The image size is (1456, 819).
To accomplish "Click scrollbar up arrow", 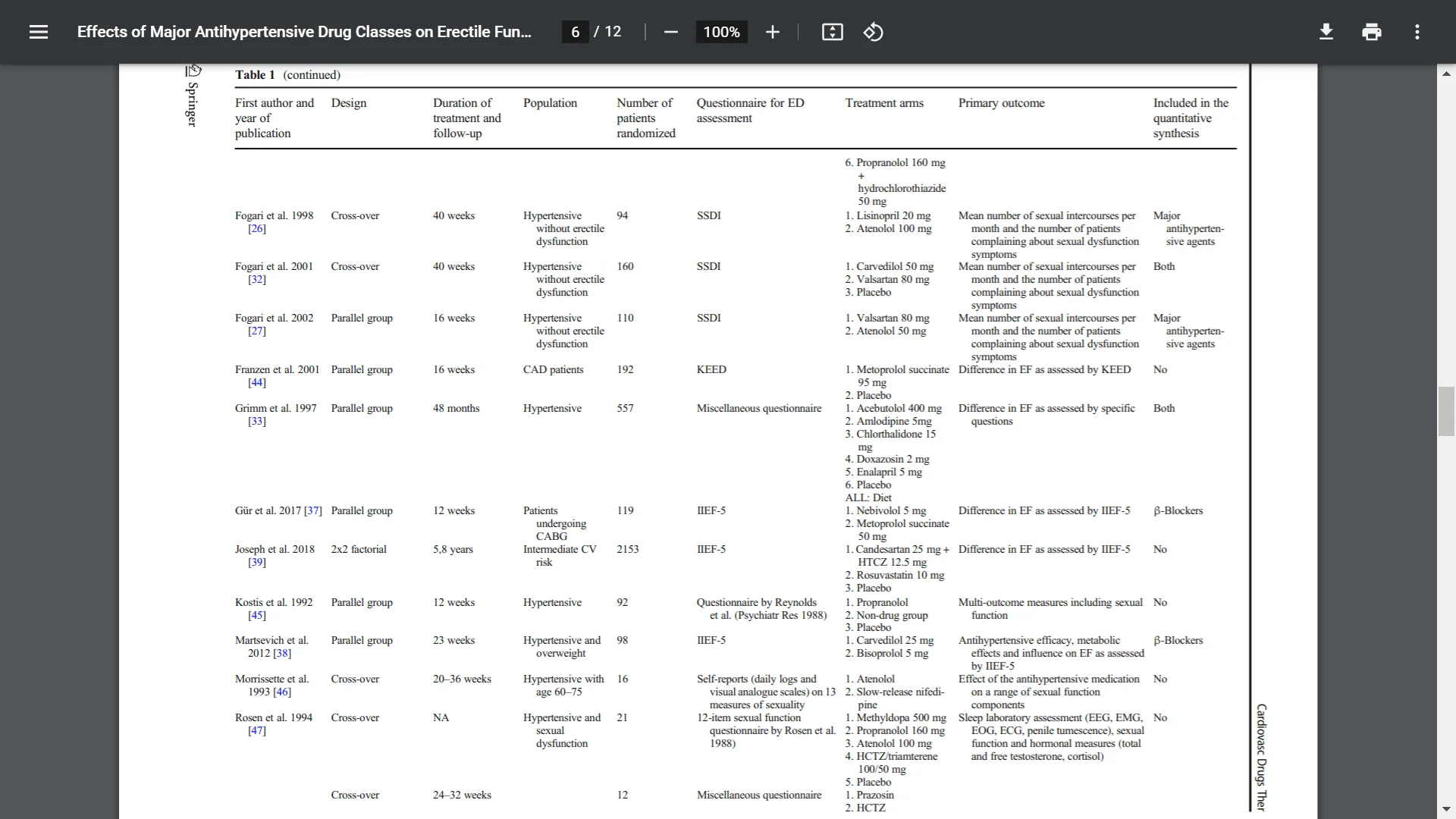I will [1446, 74].
